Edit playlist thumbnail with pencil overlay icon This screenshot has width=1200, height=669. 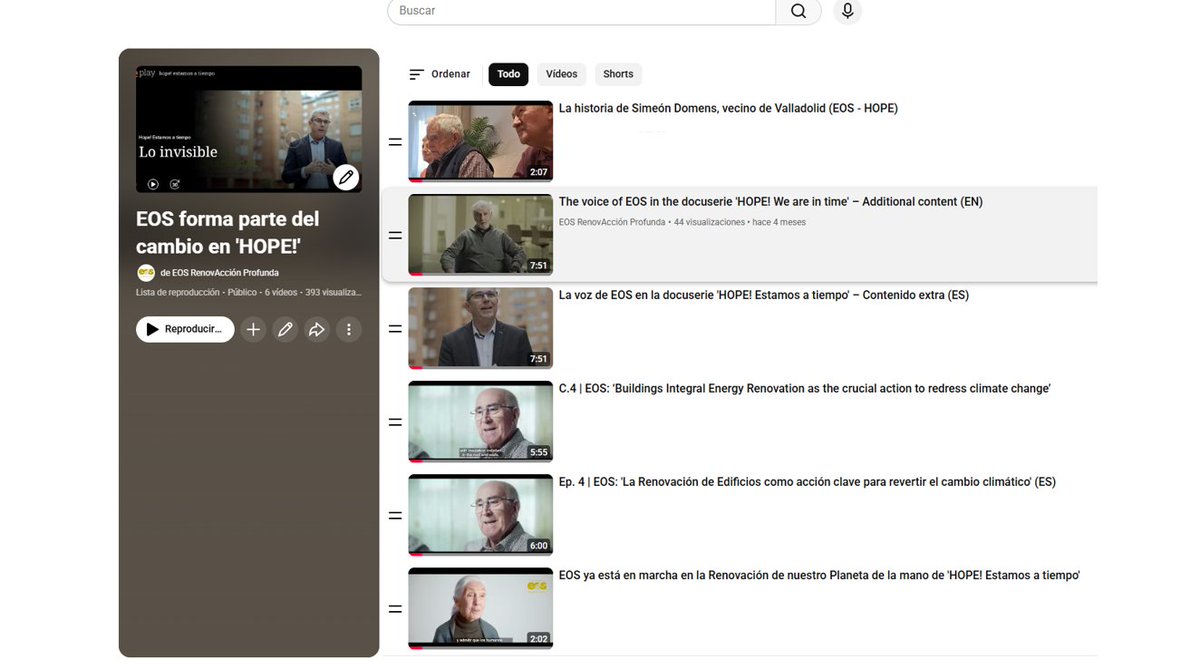click(346, 177)
